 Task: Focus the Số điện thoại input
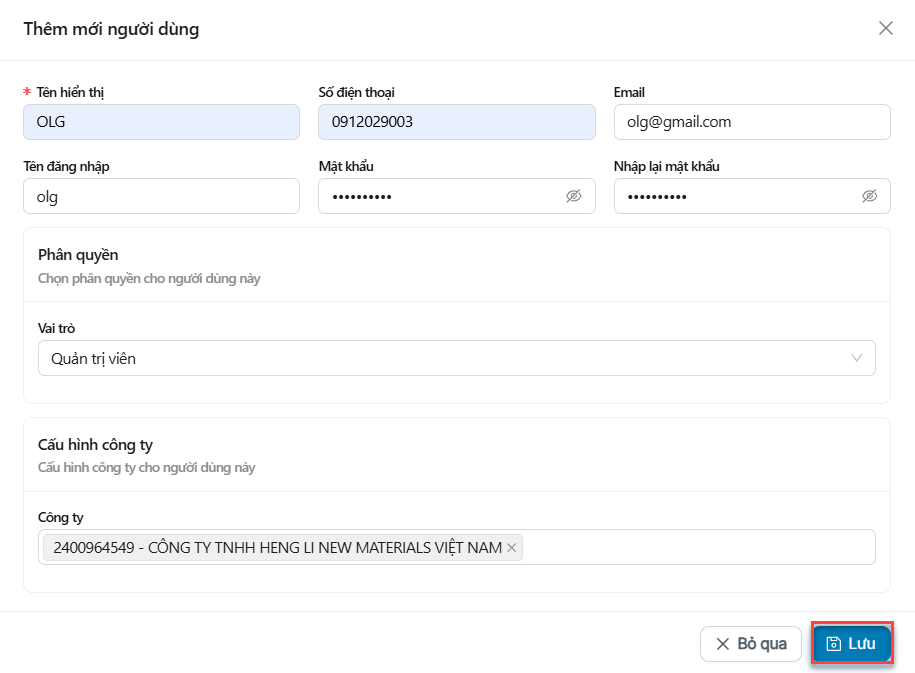[456, 122]
